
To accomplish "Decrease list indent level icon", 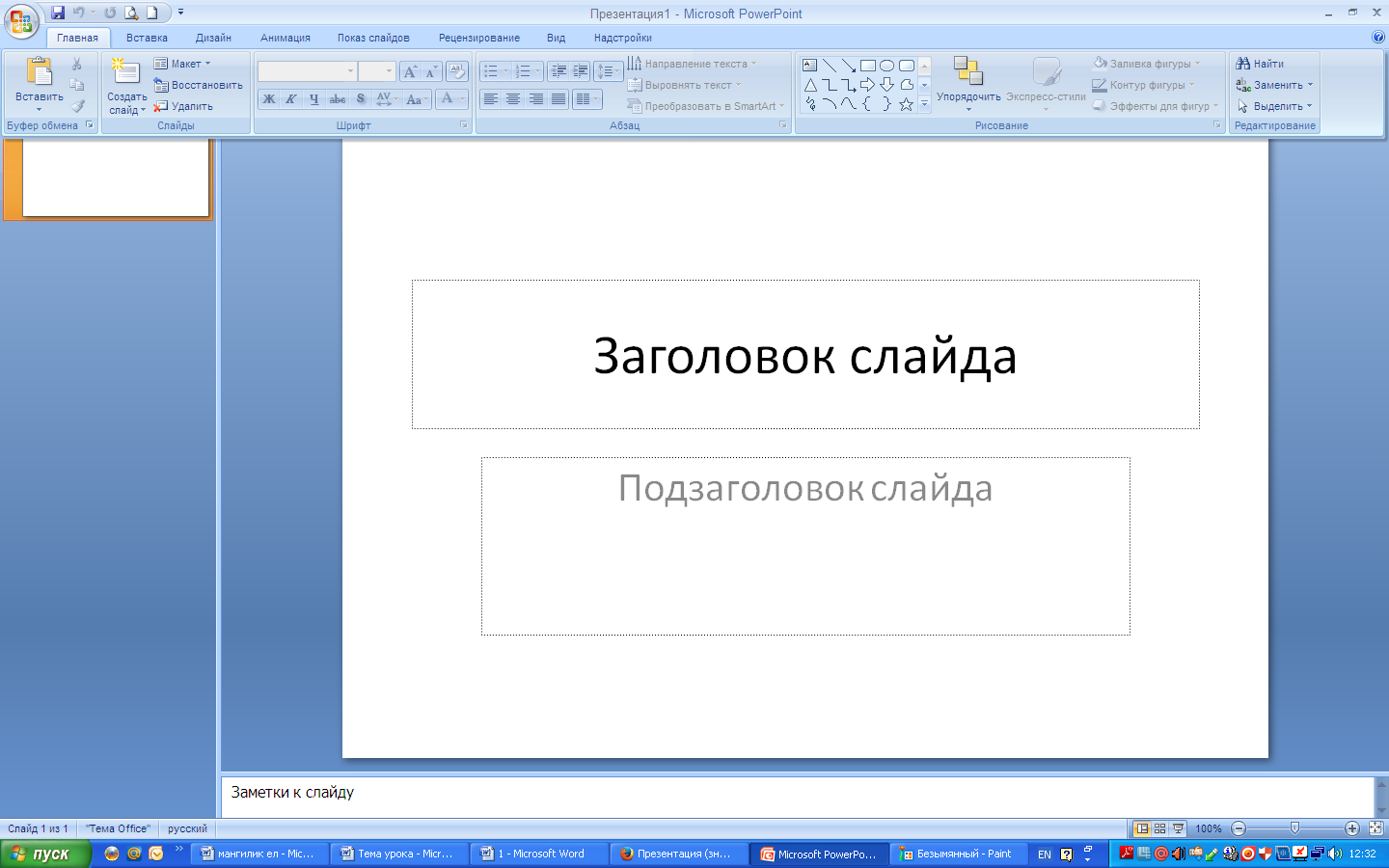I will (x=558, y=71).
